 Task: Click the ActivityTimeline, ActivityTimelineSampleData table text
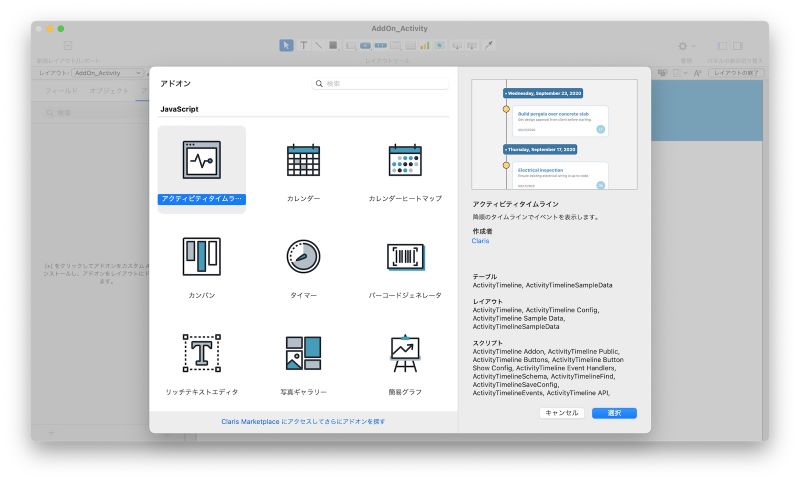click(x=542, y=285)
